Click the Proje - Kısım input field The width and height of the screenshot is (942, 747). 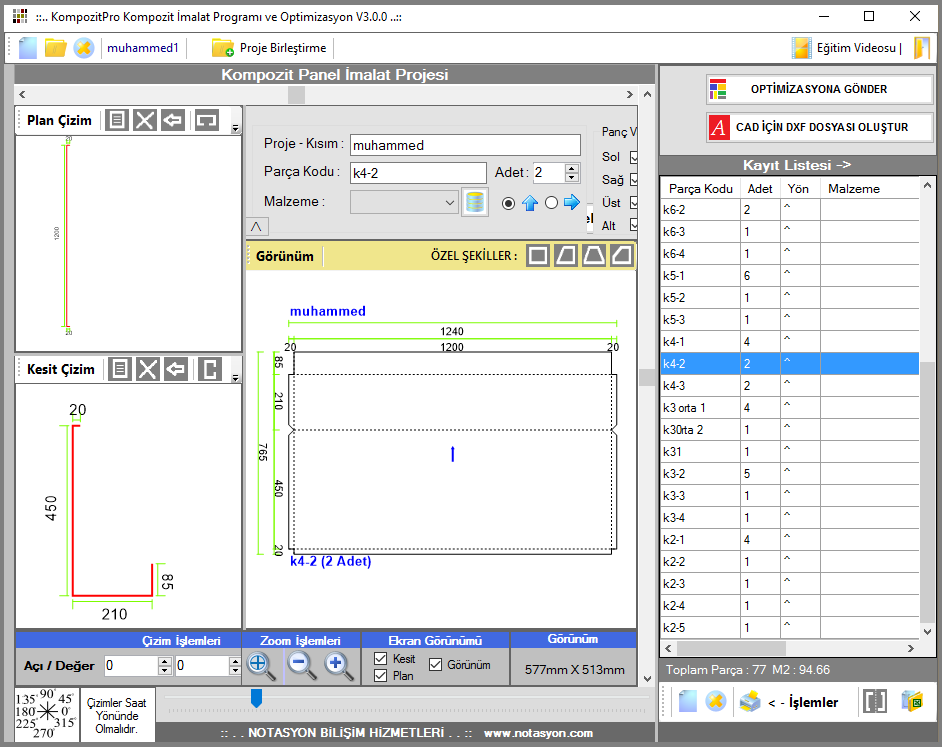pos(466,145)
